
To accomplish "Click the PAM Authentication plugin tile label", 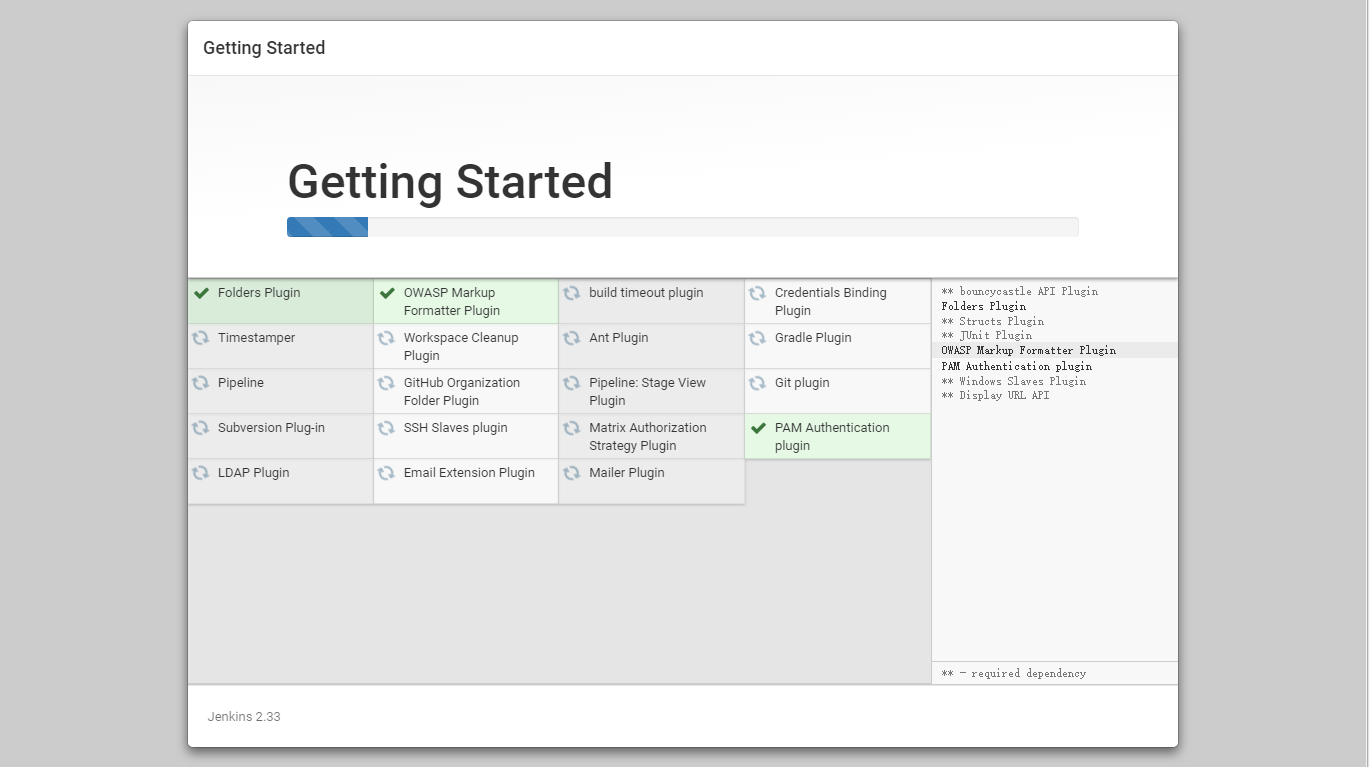I will tap(832, 437).
